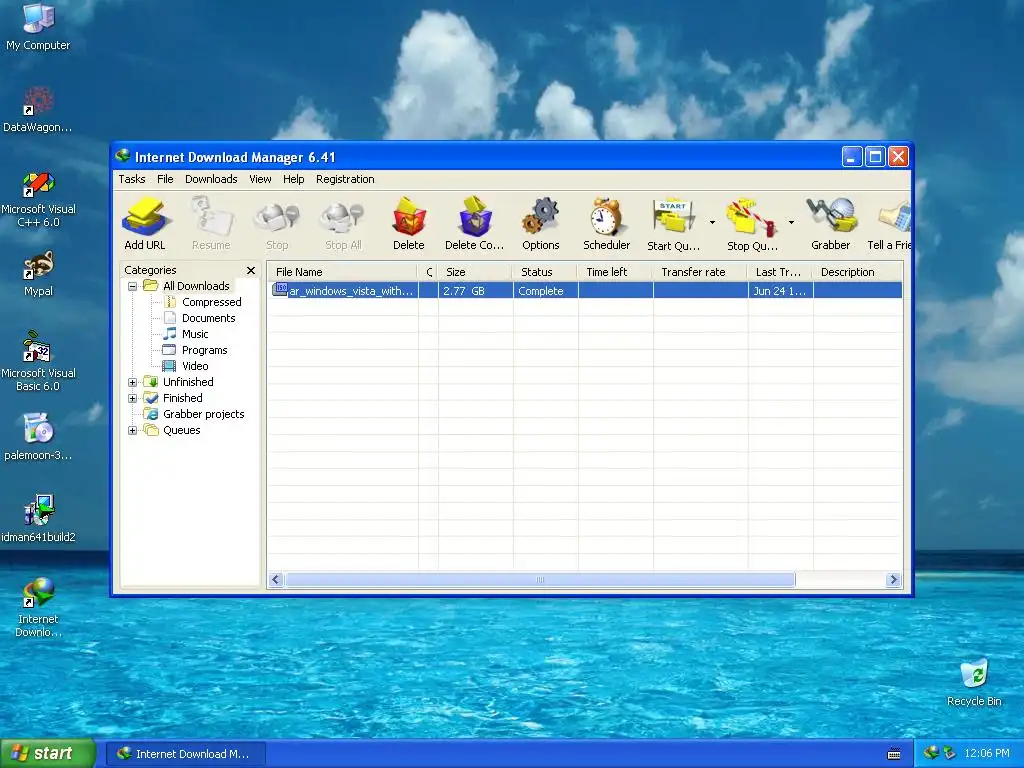Image resolution: width=1024 pixels, height=768 pixels.
Task: Sort by Time left column header
Action: (x=615, y=272)
